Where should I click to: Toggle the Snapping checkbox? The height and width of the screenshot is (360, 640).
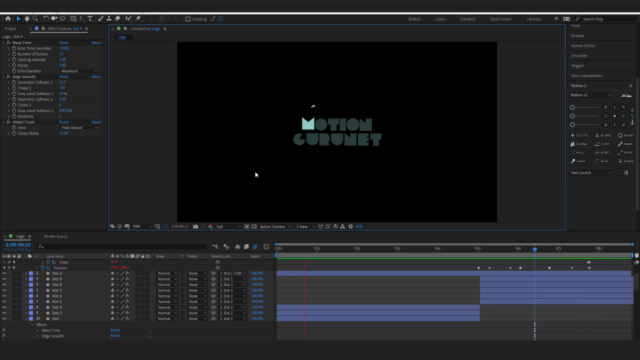(188, 19)
